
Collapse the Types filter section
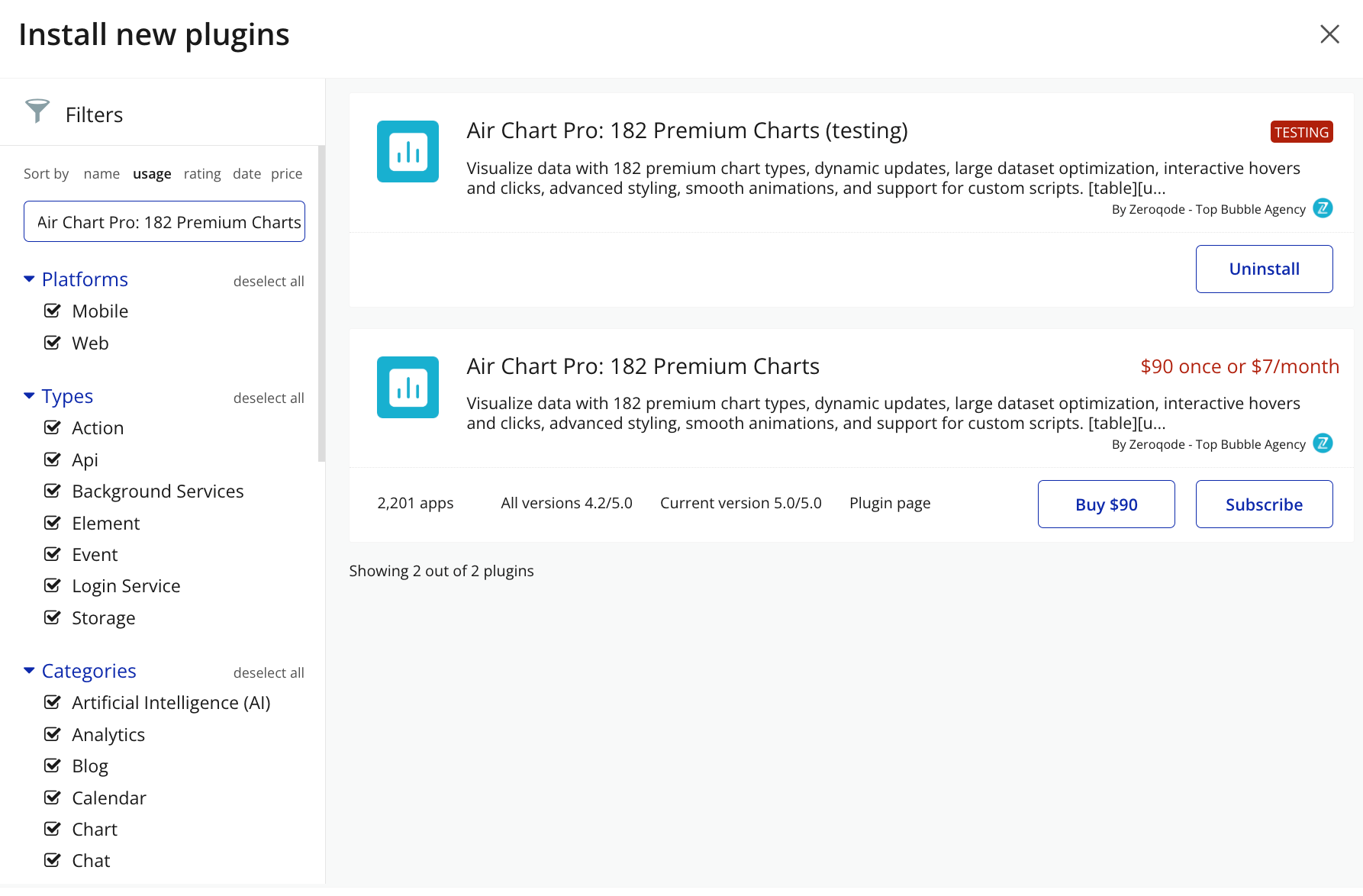click(x=29, y=396)
